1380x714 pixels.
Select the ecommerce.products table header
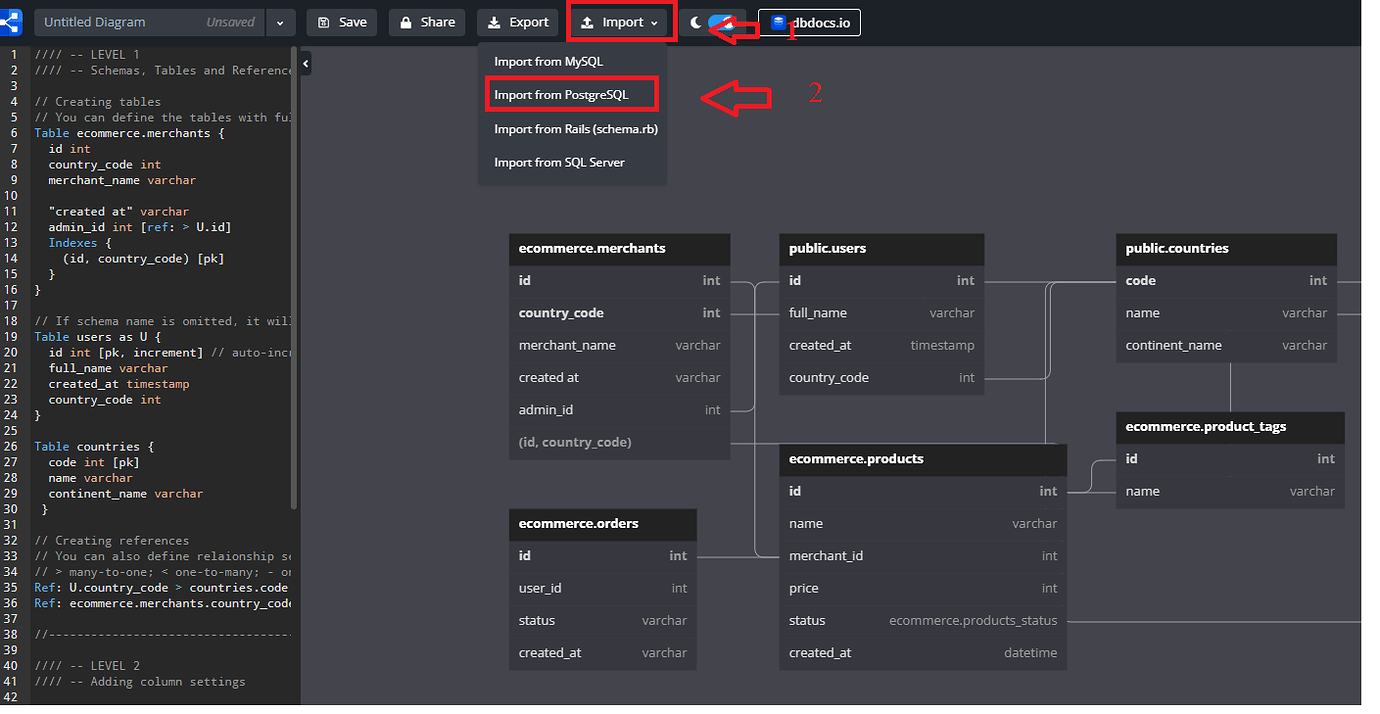click(x=923, y=460)
